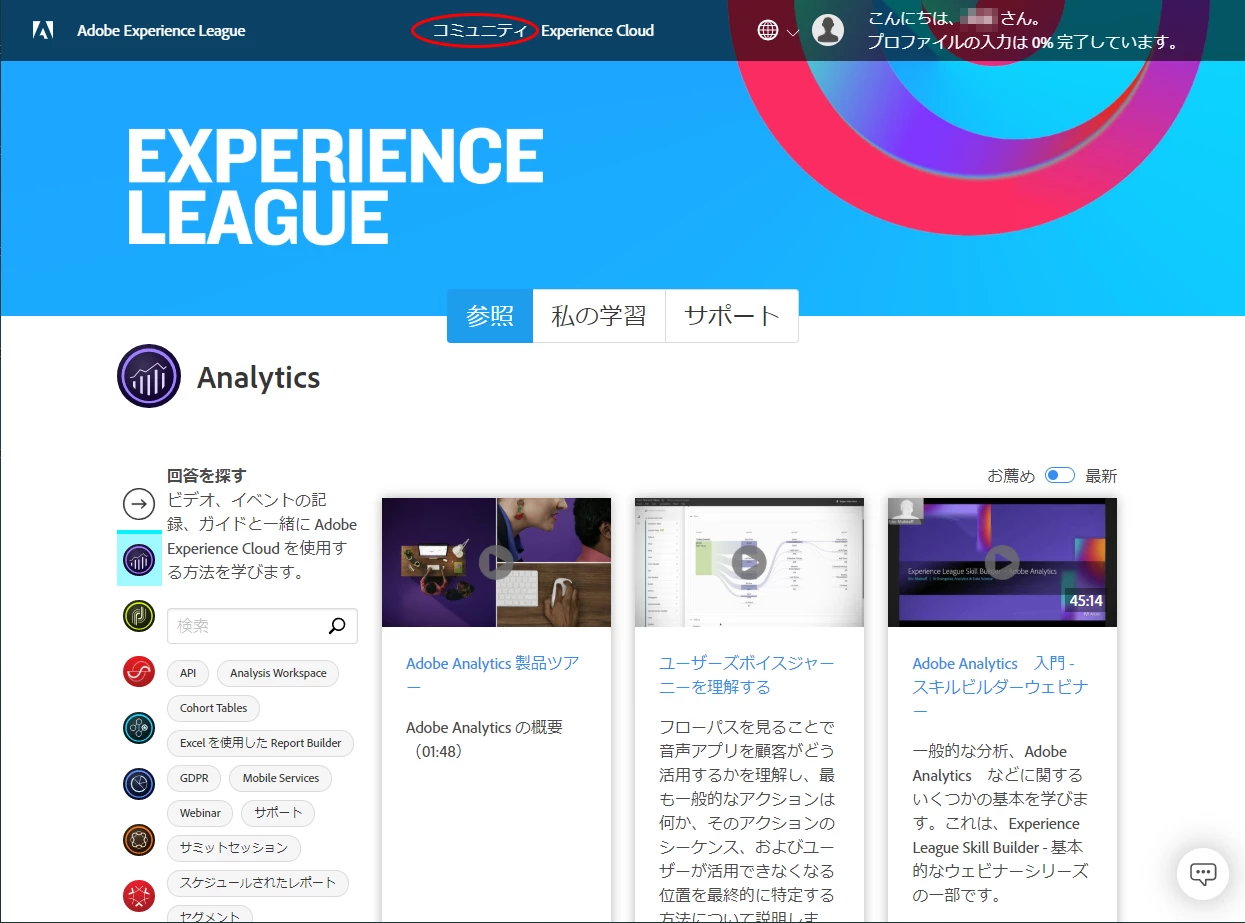
Task: Toggle the お薦め / 最新 sort switch
Action: [x=1059, y=475]
